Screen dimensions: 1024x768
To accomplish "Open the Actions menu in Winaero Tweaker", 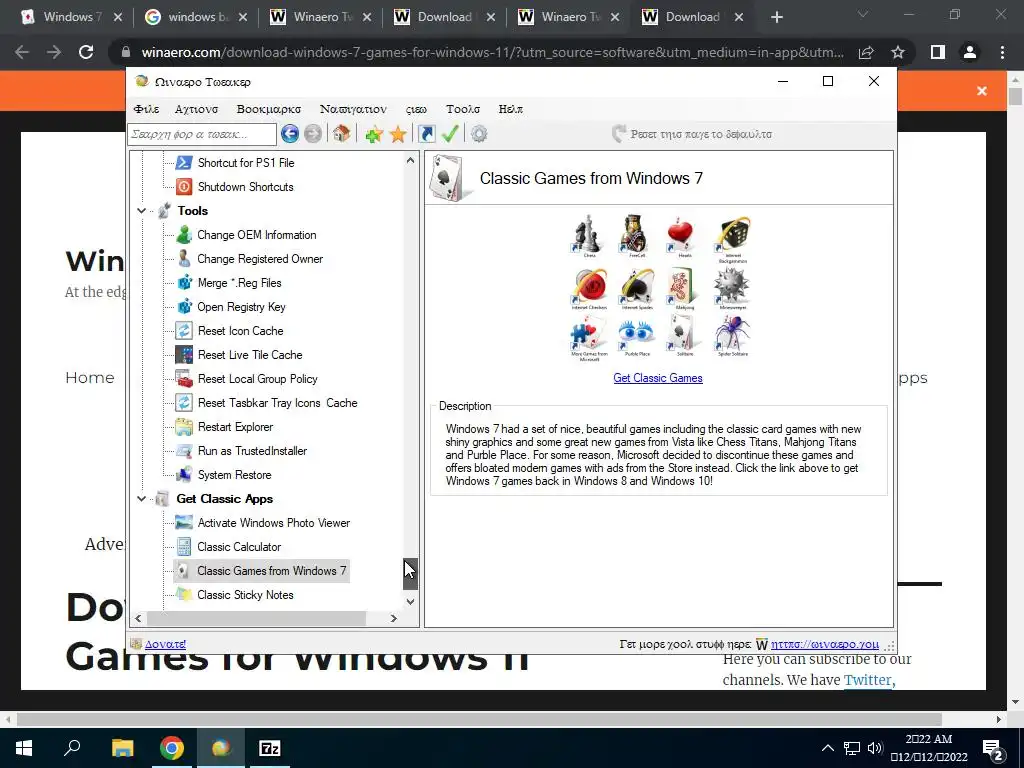I will point(197,109).
